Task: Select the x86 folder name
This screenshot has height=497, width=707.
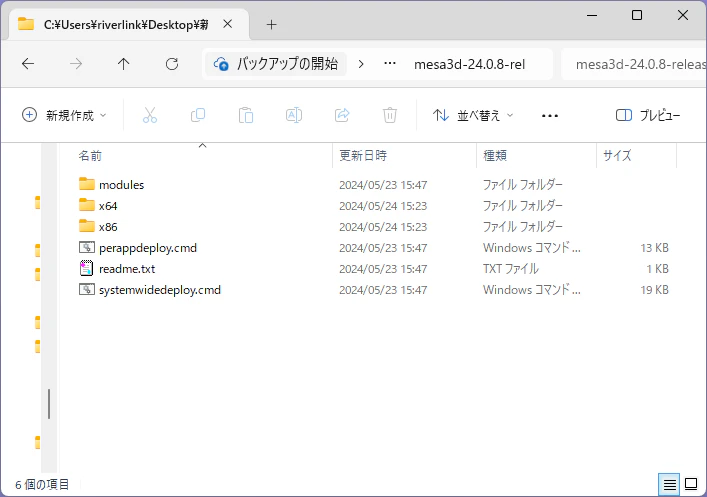Action: (x=108, y=227)
